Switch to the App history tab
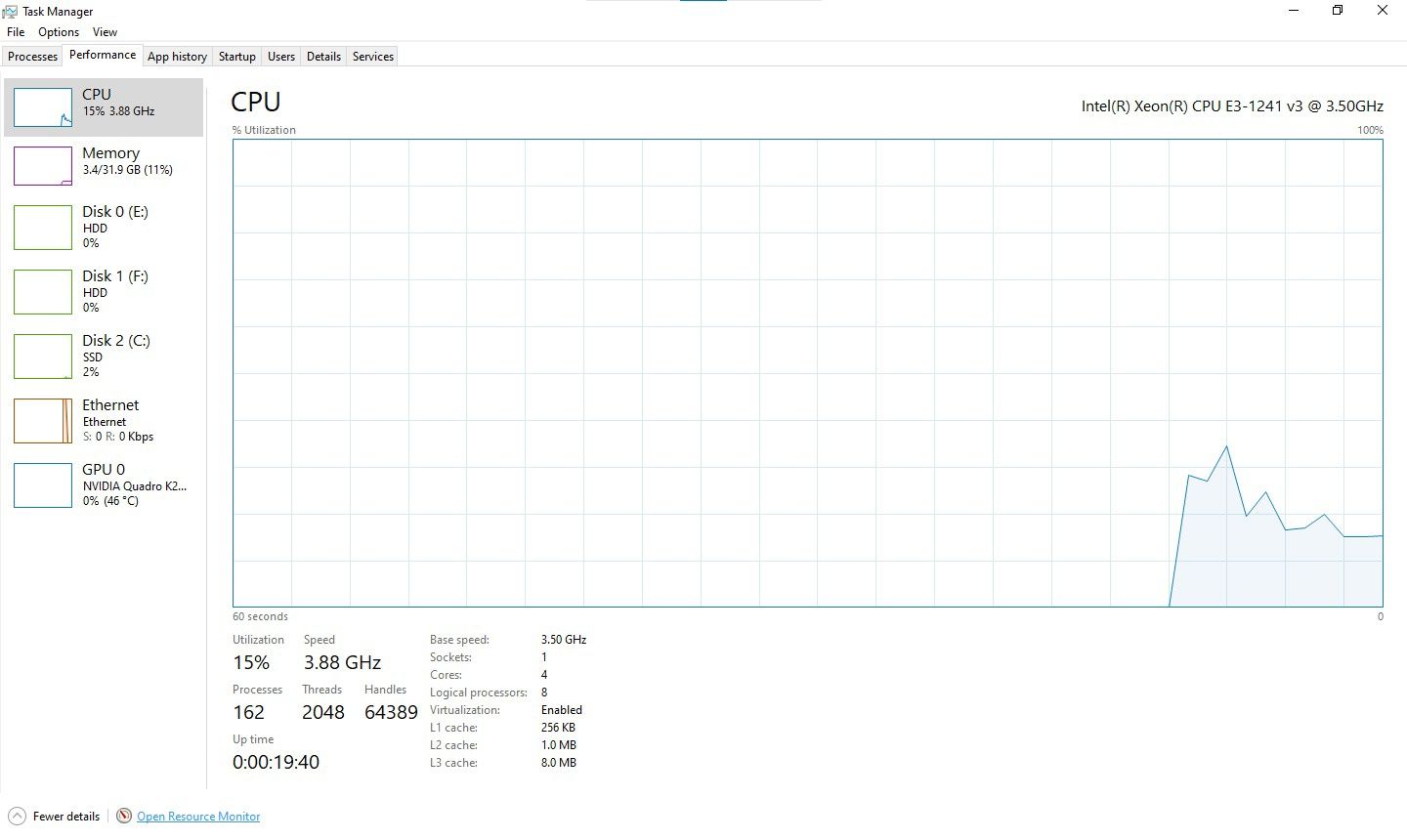1407x840 pixels. (x=177, y=57)
